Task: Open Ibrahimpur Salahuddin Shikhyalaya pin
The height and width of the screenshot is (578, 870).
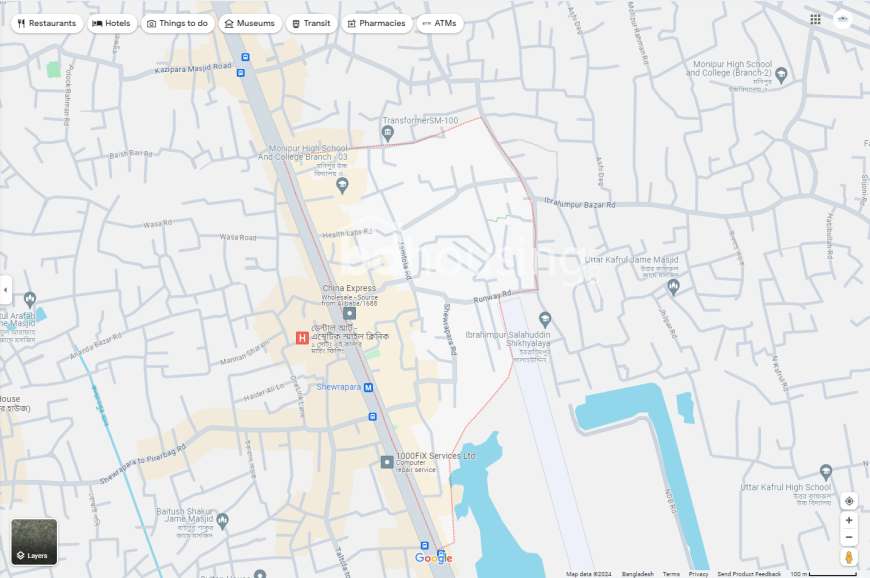Action: pyautogui.click(x=545, y=320)
